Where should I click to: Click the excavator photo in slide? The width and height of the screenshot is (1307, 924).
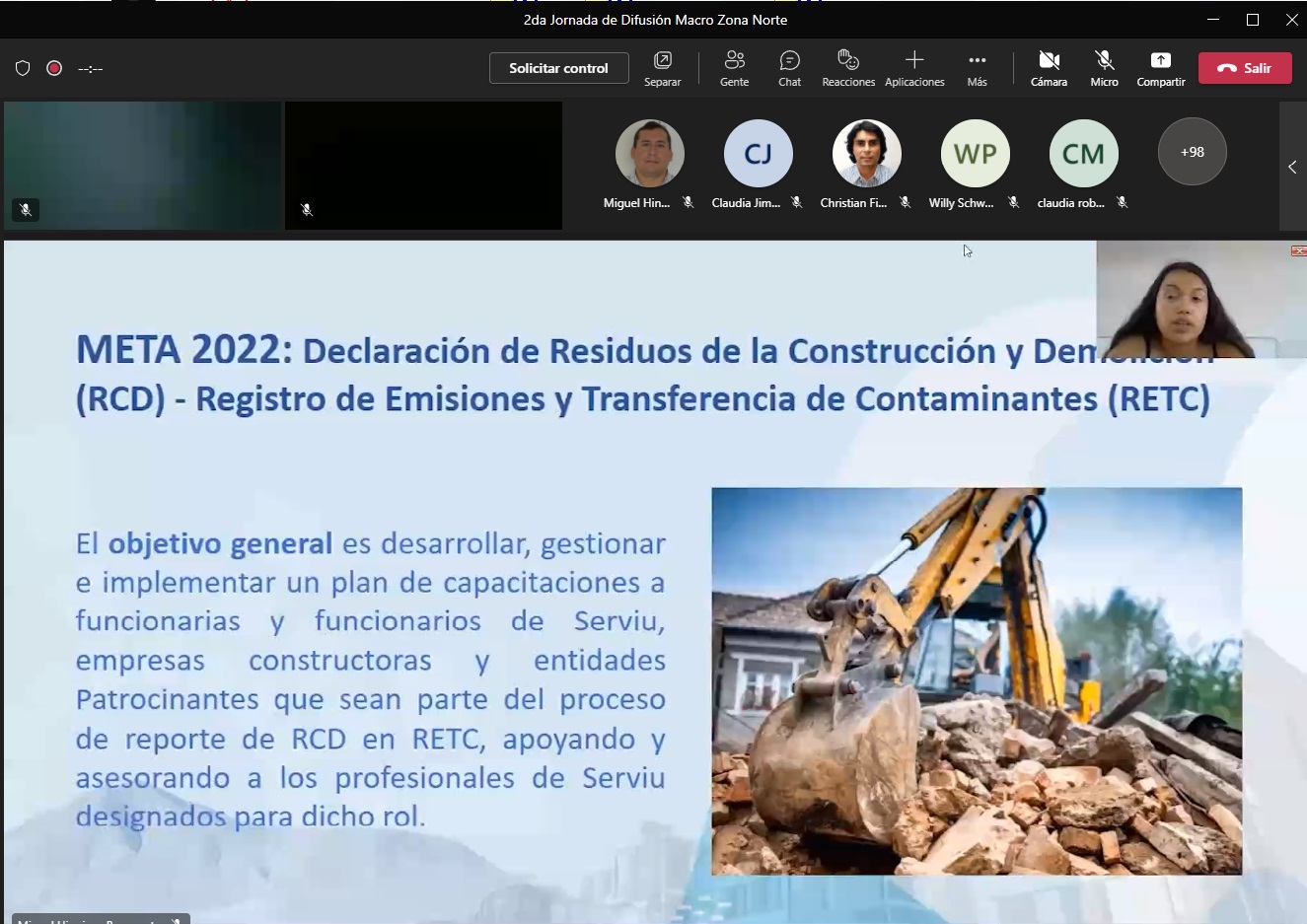pos(977,680)
